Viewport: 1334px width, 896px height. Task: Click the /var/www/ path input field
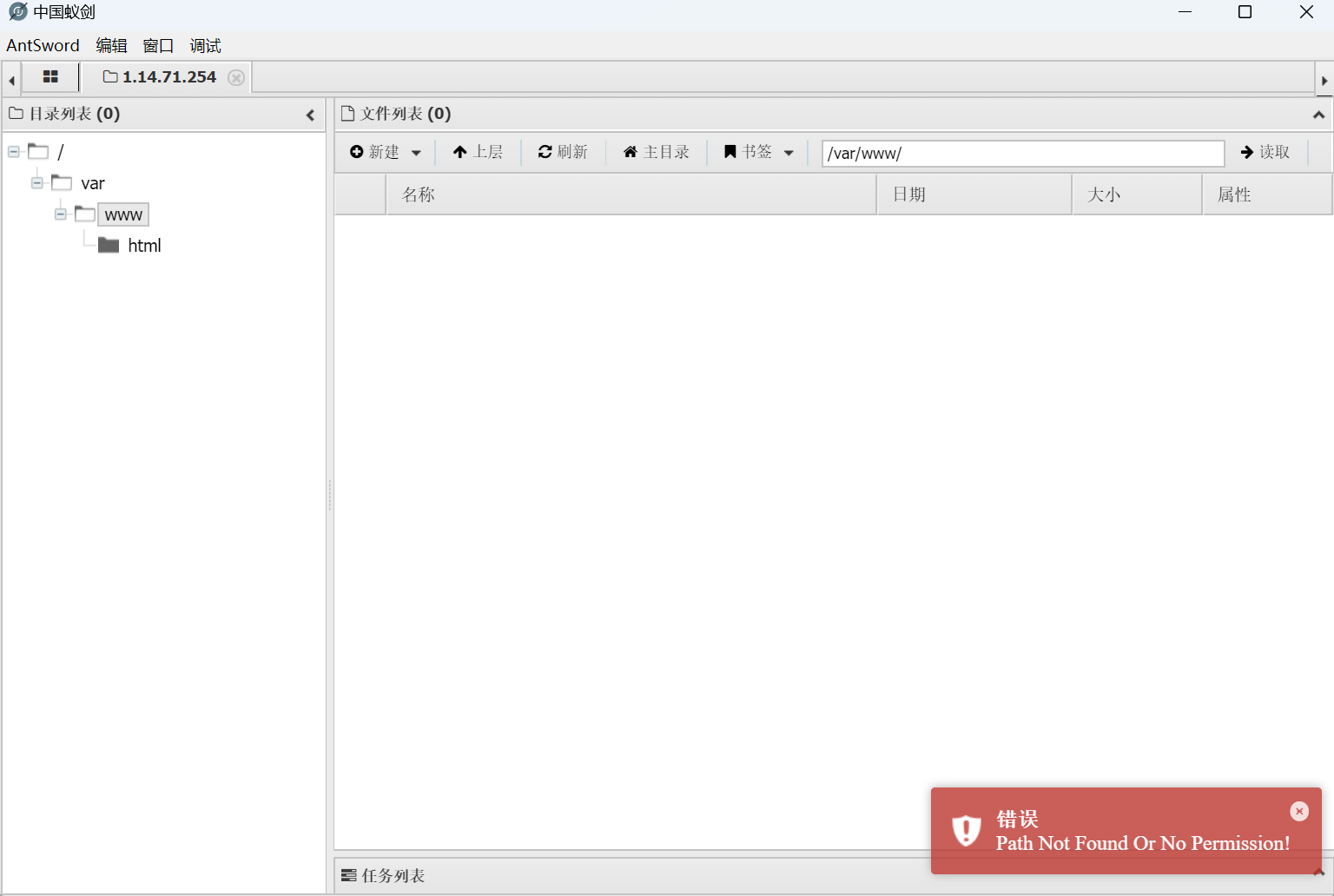point(1021,153)
